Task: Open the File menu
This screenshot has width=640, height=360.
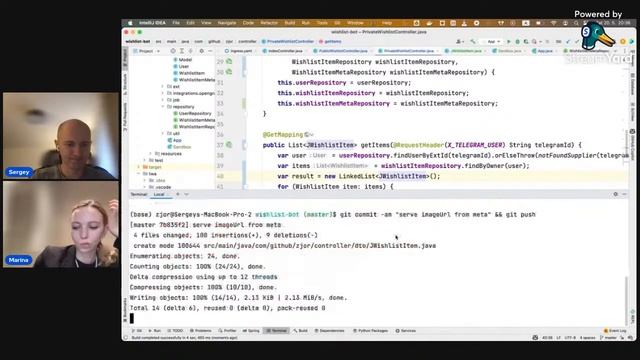Action: (x=176, y=23)
